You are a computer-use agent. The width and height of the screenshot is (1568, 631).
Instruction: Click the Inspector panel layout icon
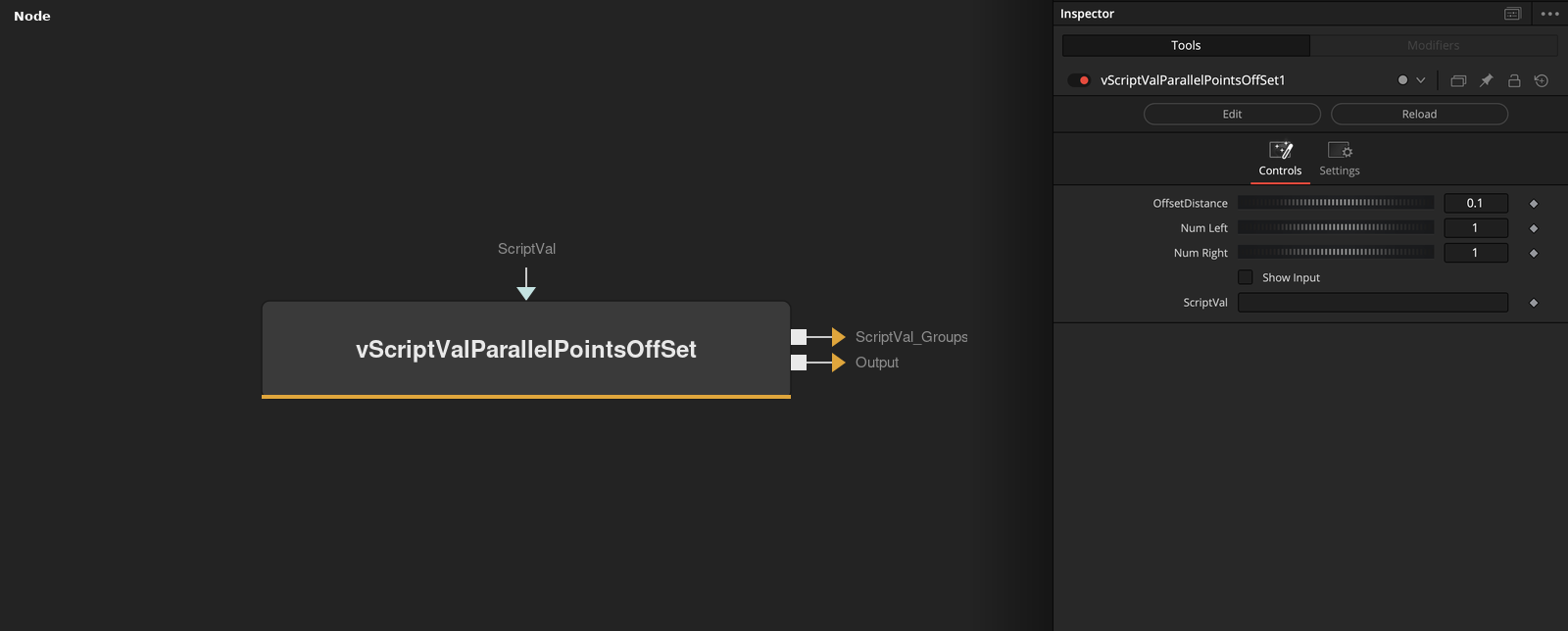pos(1513,14)
